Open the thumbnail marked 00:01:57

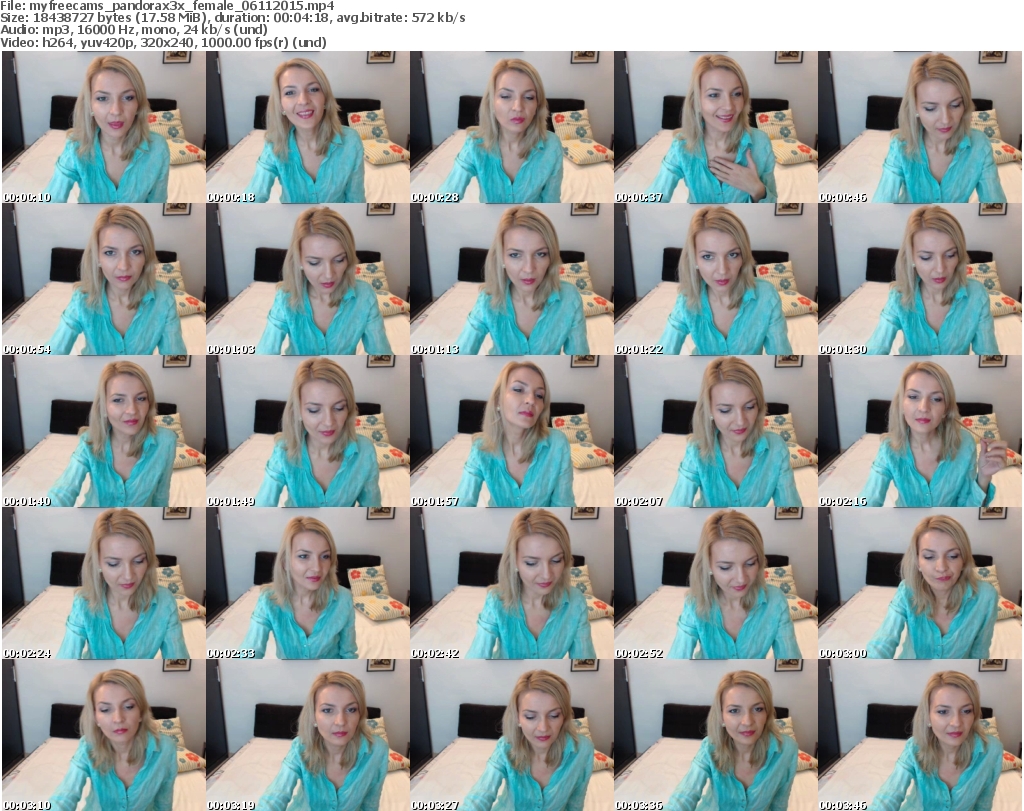tap(511, 432)
